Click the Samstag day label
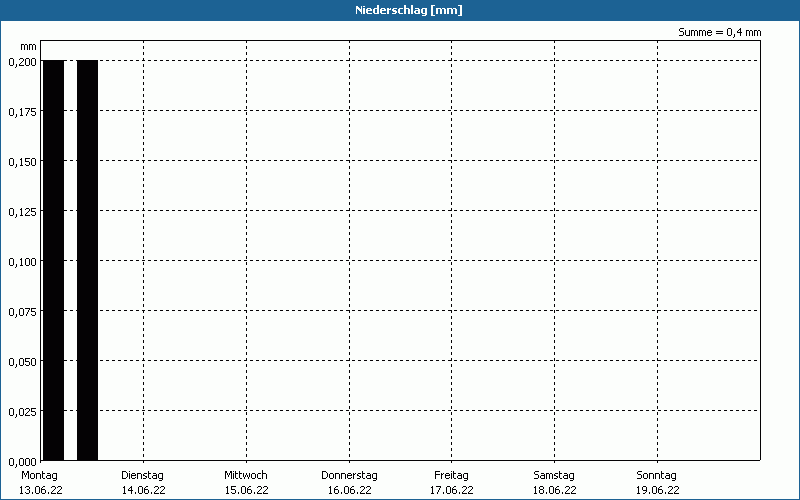The image size is (800, 500). 554,476
